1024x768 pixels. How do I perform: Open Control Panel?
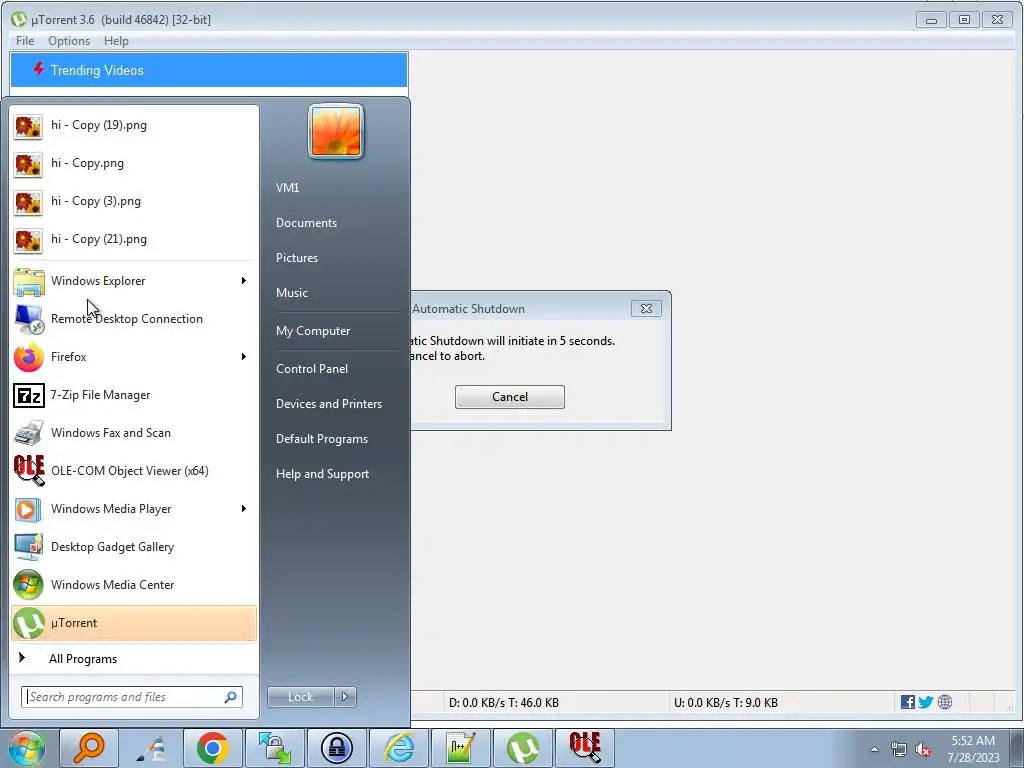point(312,369)
